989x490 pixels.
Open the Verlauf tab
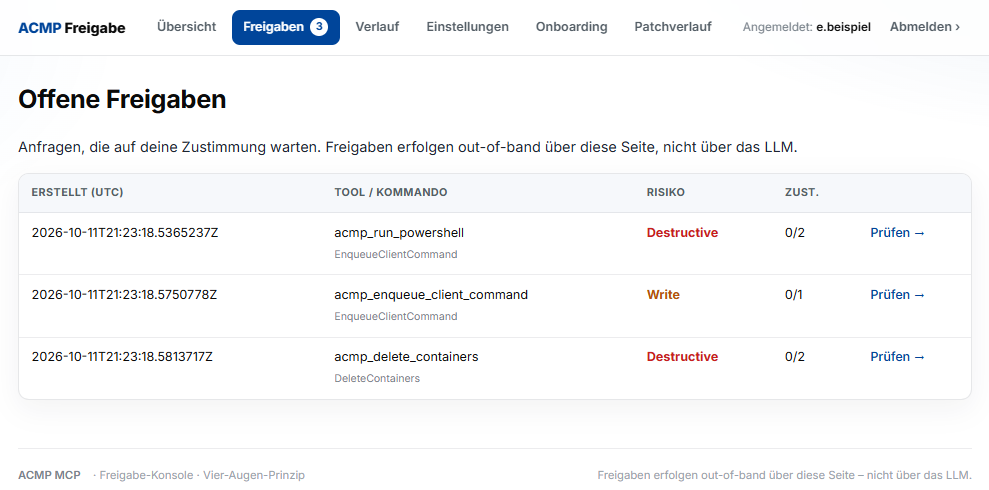pos(377,27)
